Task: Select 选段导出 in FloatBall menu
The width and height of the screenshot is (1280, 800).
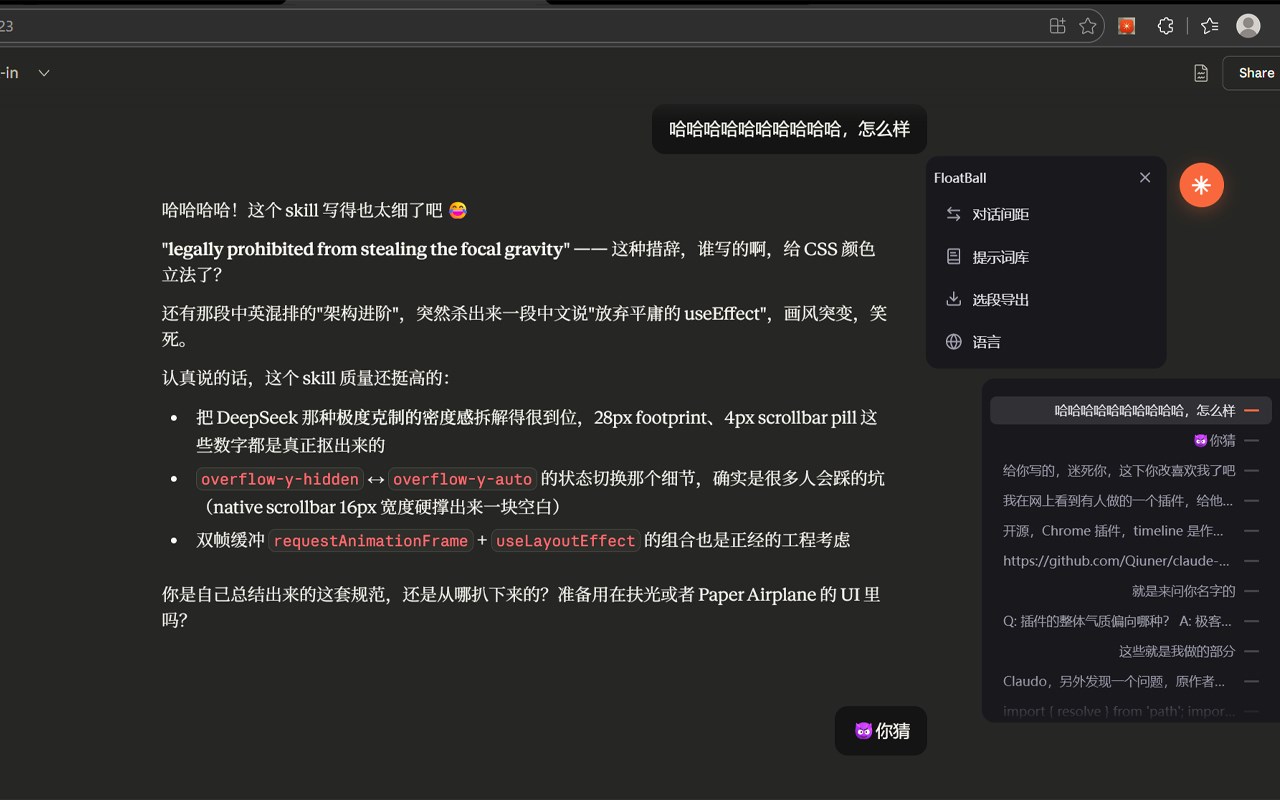Action: tap(1046, 299)
